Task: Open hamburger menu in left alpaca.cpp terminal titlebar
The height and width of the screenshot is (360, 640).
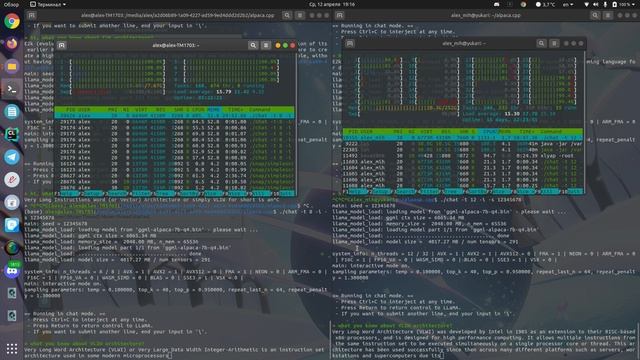Action: pyautogui.click(x=300, y=15)
